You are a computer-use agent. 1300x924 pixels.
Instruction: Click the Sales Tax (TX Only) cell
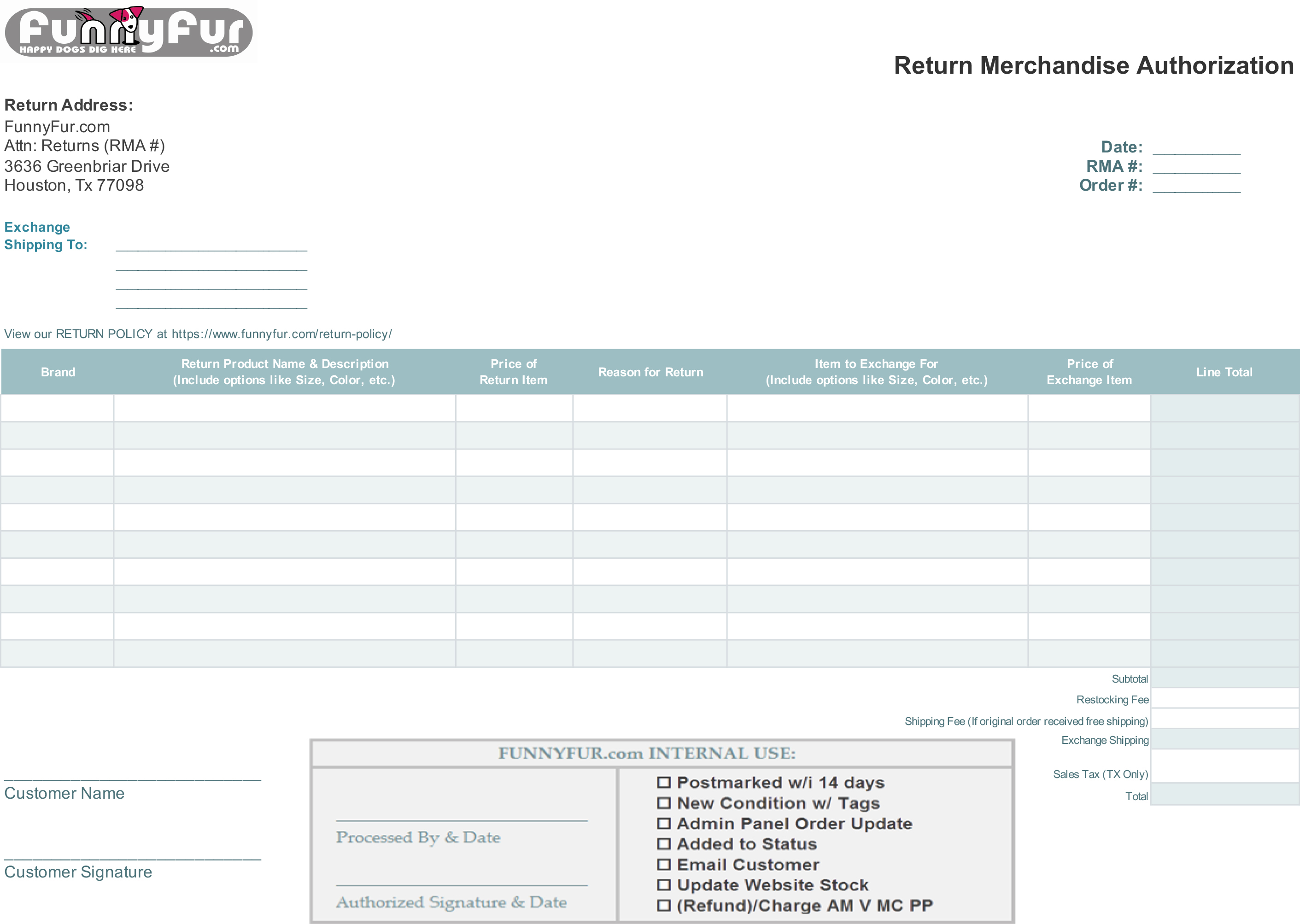point(1224,766)
